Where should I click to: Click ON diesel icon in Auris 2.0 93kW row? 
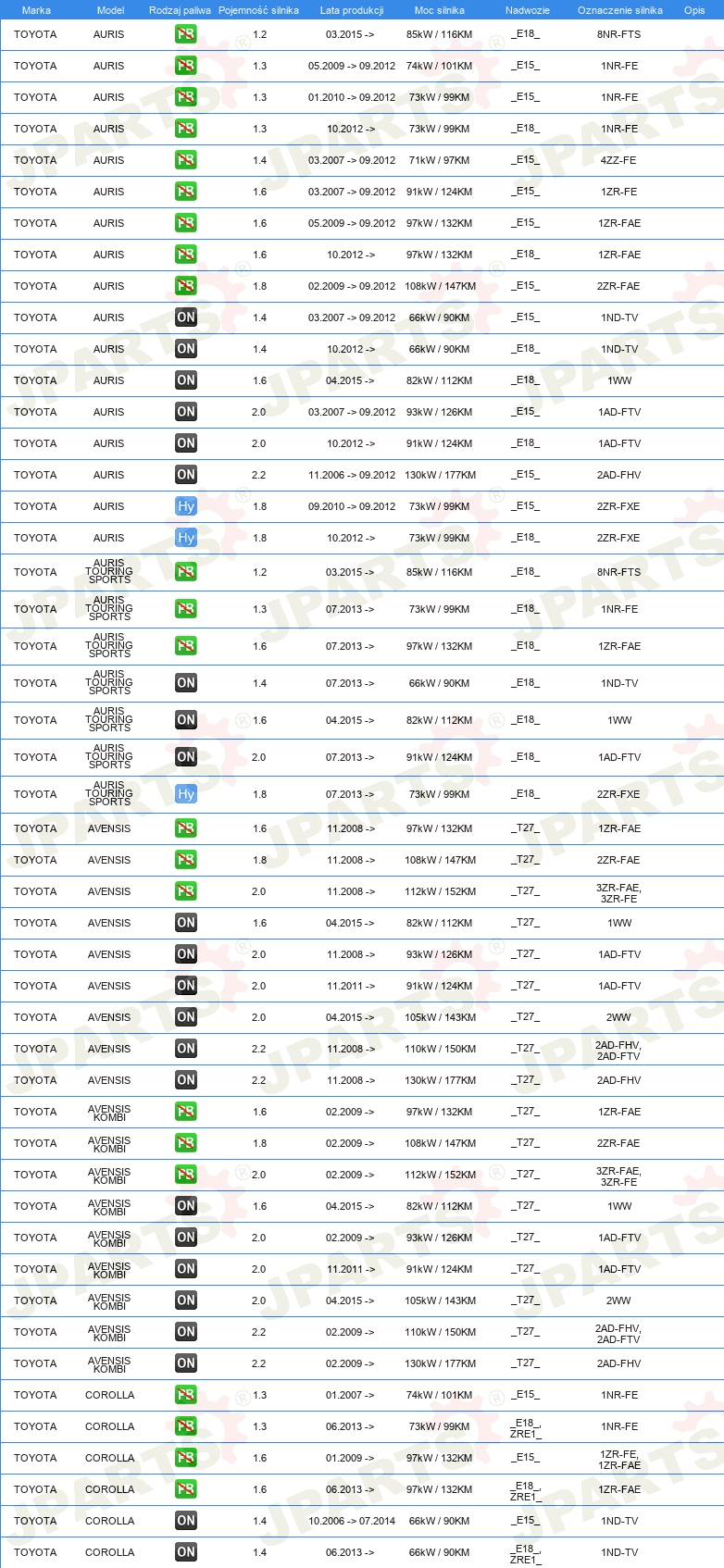[186, 412]
